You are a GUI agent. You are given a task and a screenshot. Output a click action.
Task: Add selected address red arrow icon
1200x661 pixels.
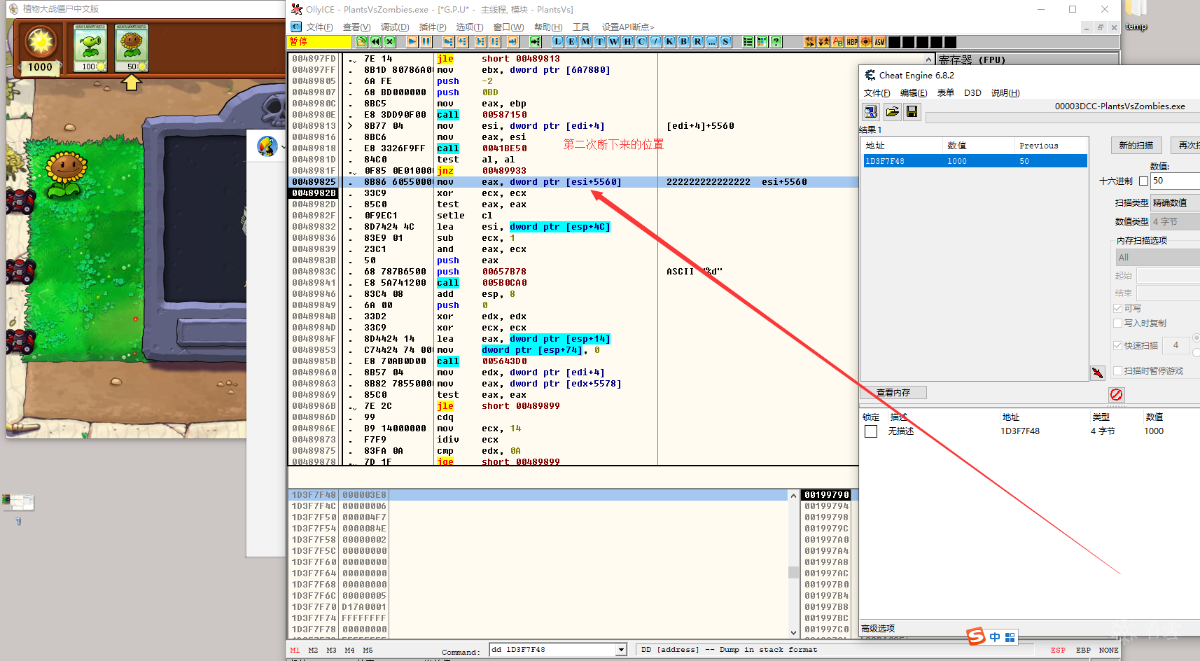(x=1098, y=372)
